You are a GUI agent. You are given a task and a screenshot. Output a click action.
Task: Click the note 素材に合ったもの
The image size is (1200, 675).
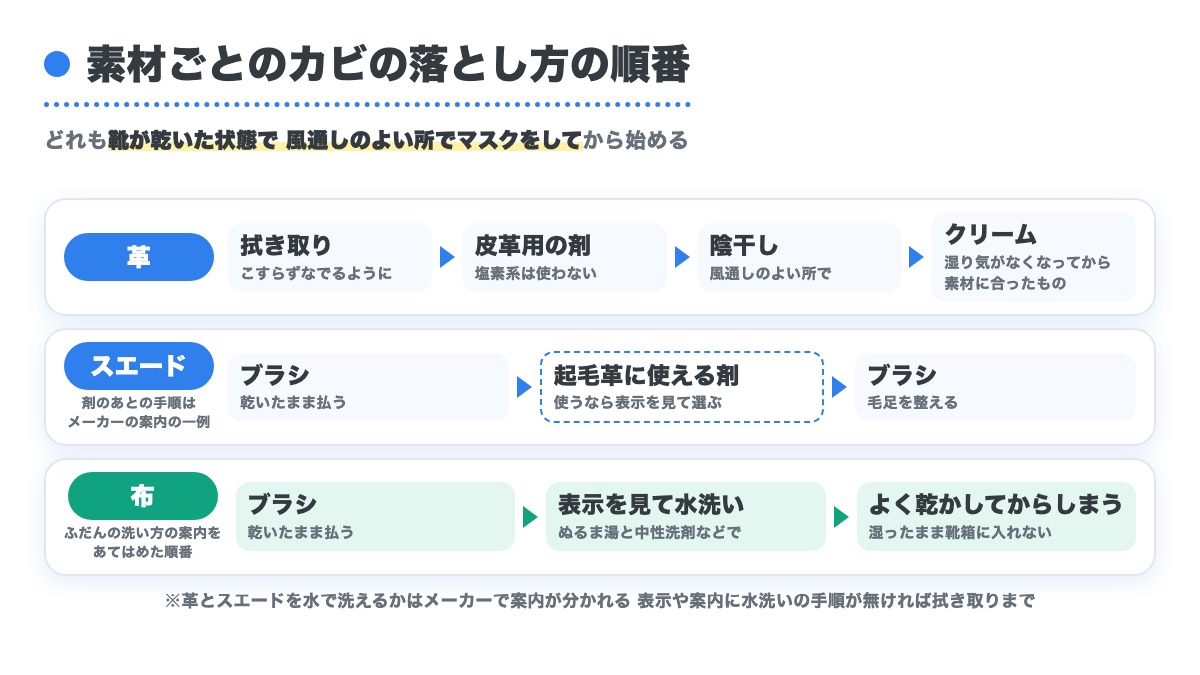(1005, 283)
